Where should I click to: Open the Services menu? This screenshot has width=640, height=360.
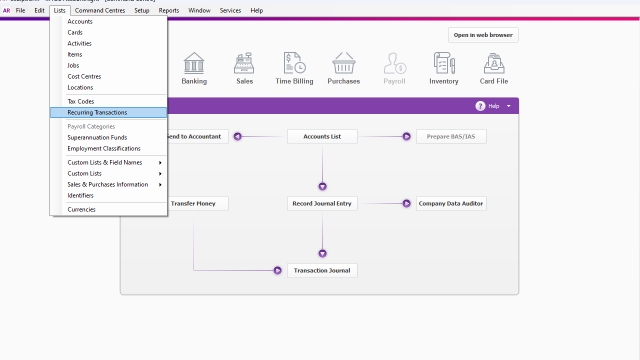click(230, 11)
